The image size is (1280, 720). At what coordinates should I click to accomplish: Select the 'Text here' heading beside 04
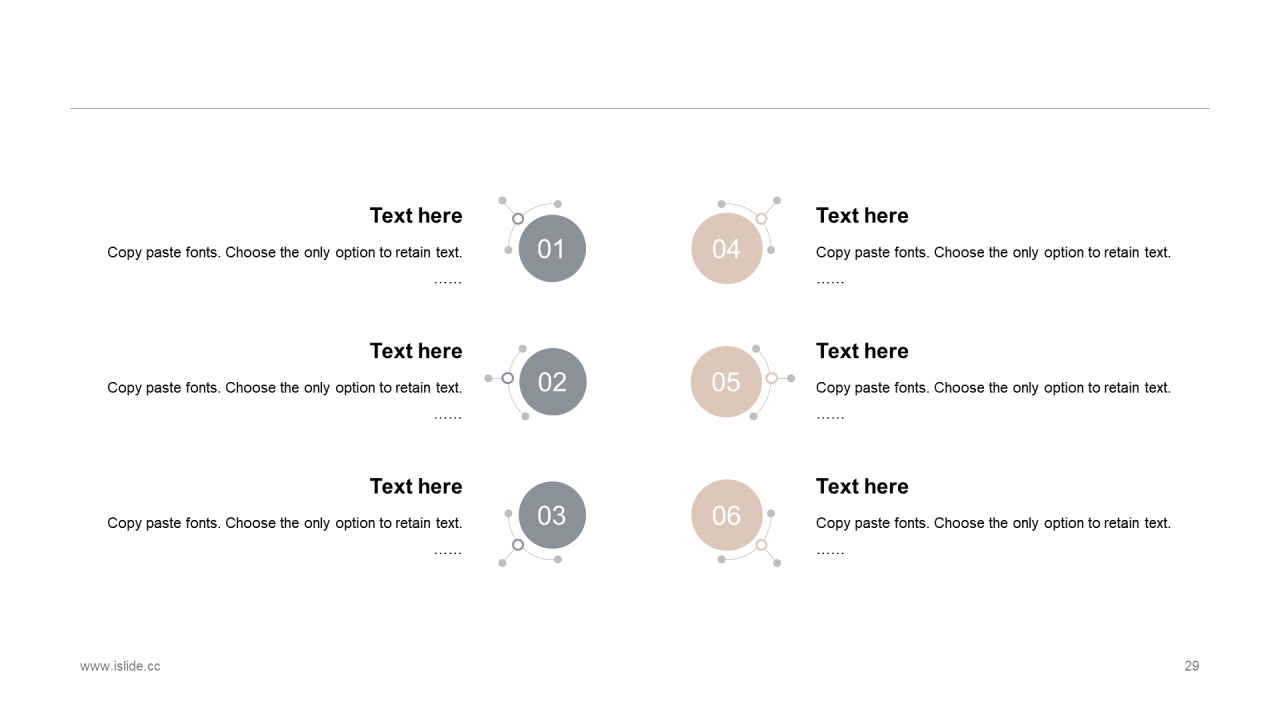862,215
